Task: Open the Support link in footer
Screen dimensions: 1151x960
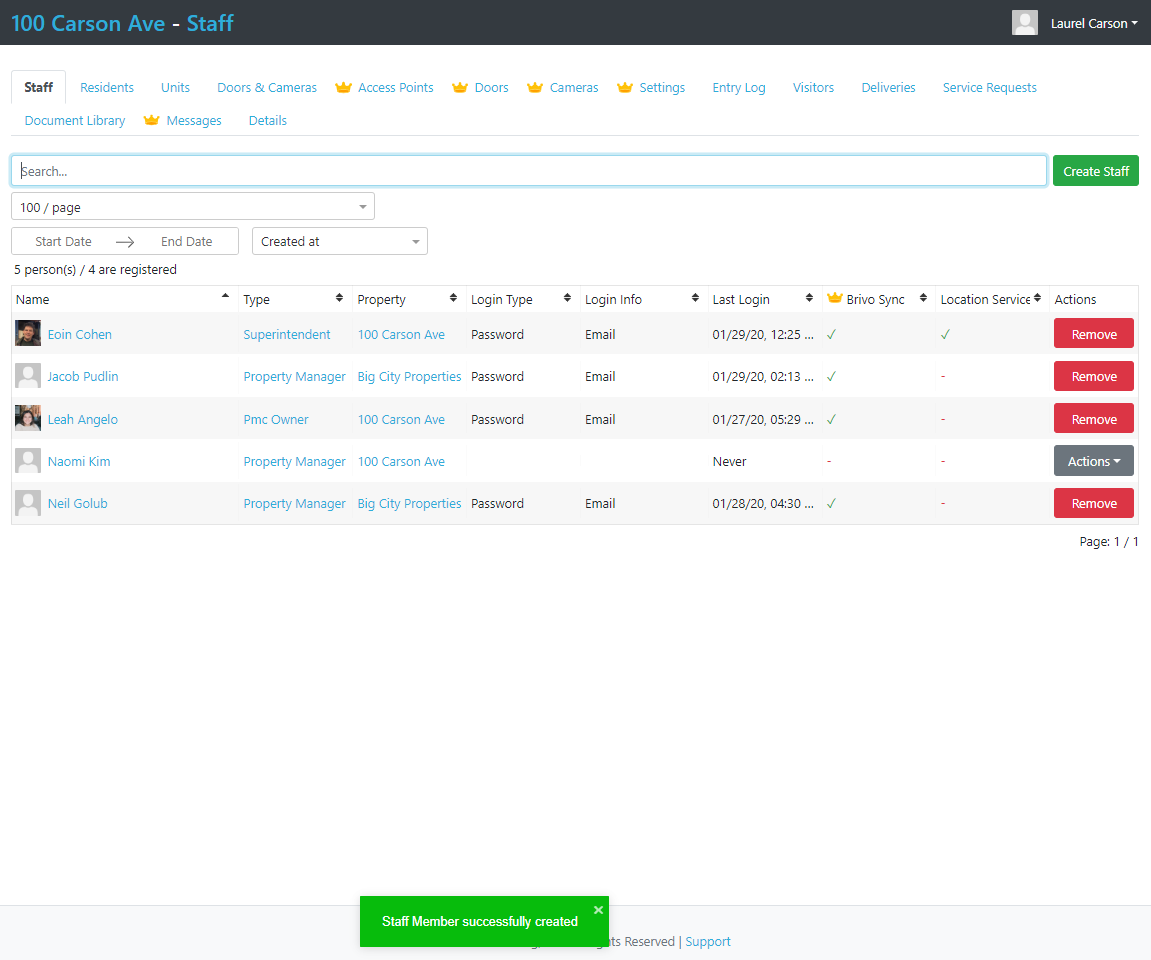Action: click(708, 941)
